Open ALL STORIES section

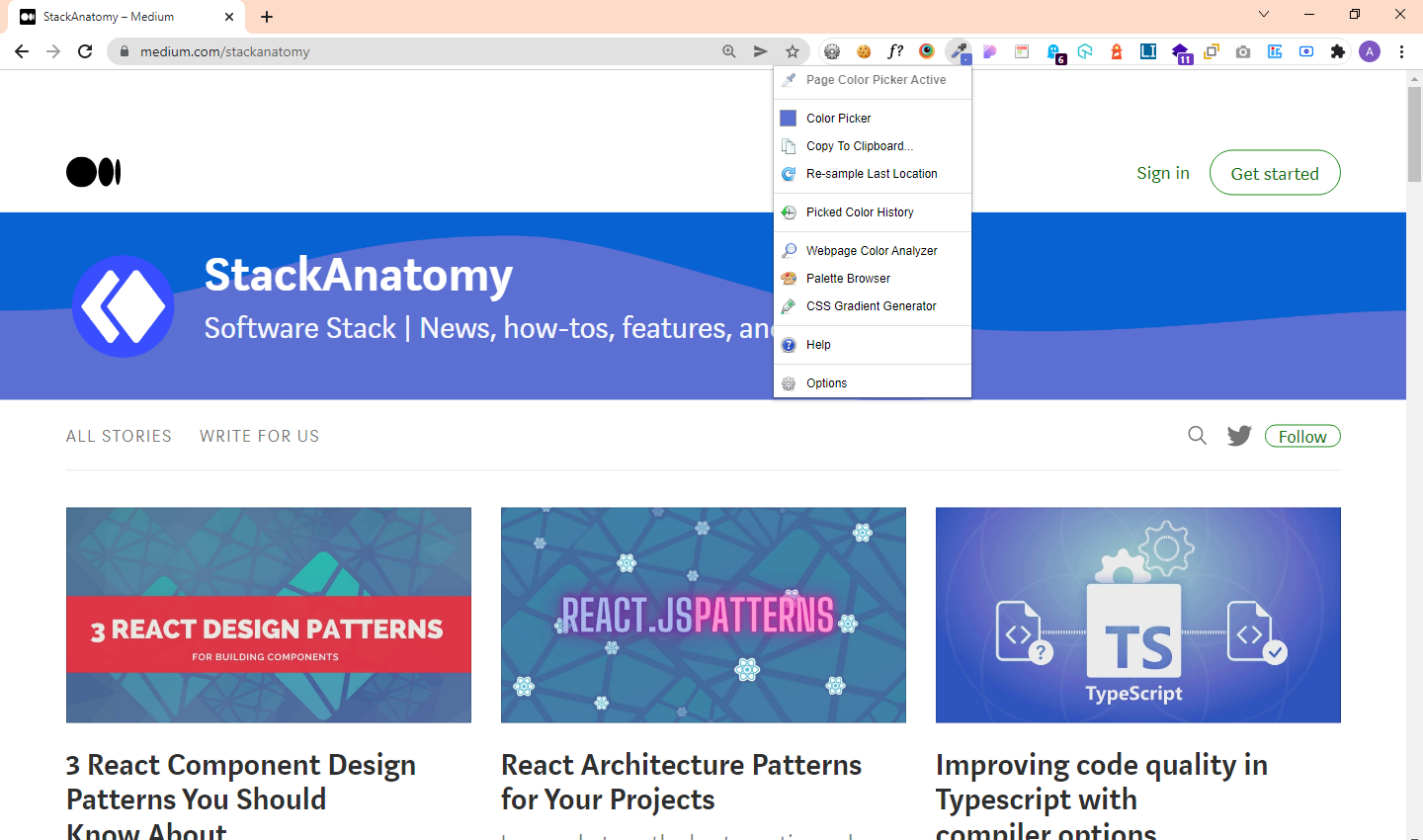pos(119,436)
